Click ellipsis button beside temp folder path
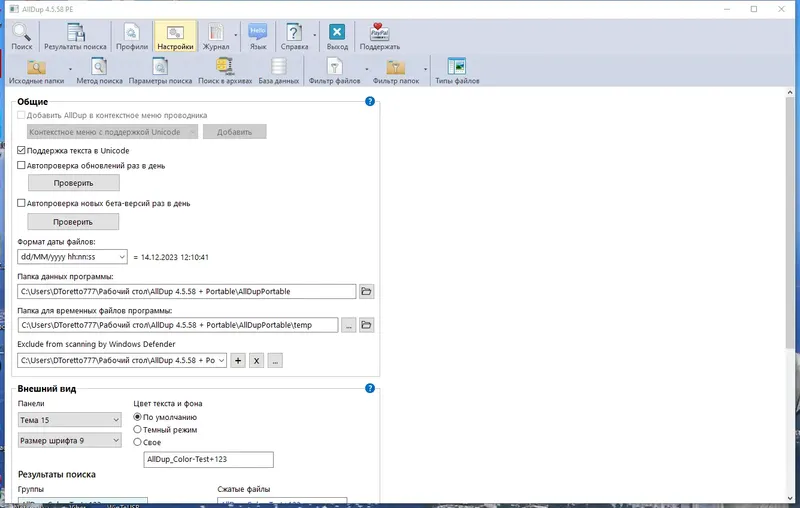800x508 pixels. (348, 325)
